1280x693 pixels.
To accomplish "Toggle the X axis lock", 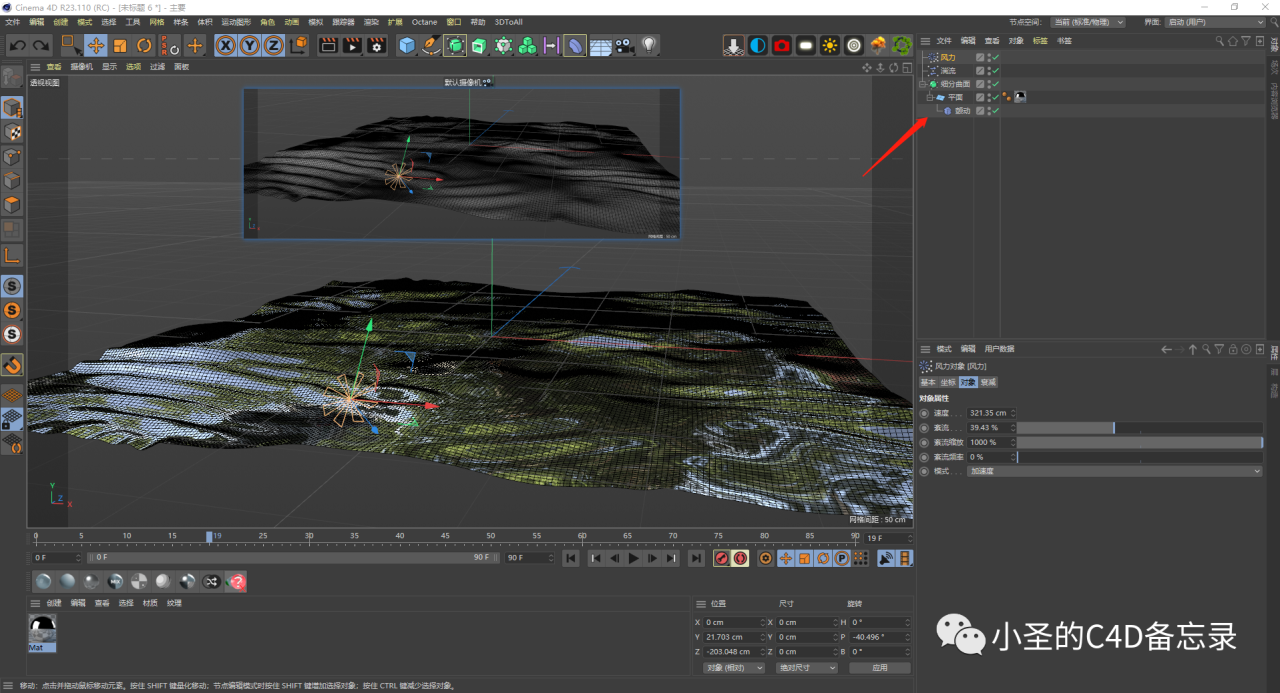I will point(226,42).
